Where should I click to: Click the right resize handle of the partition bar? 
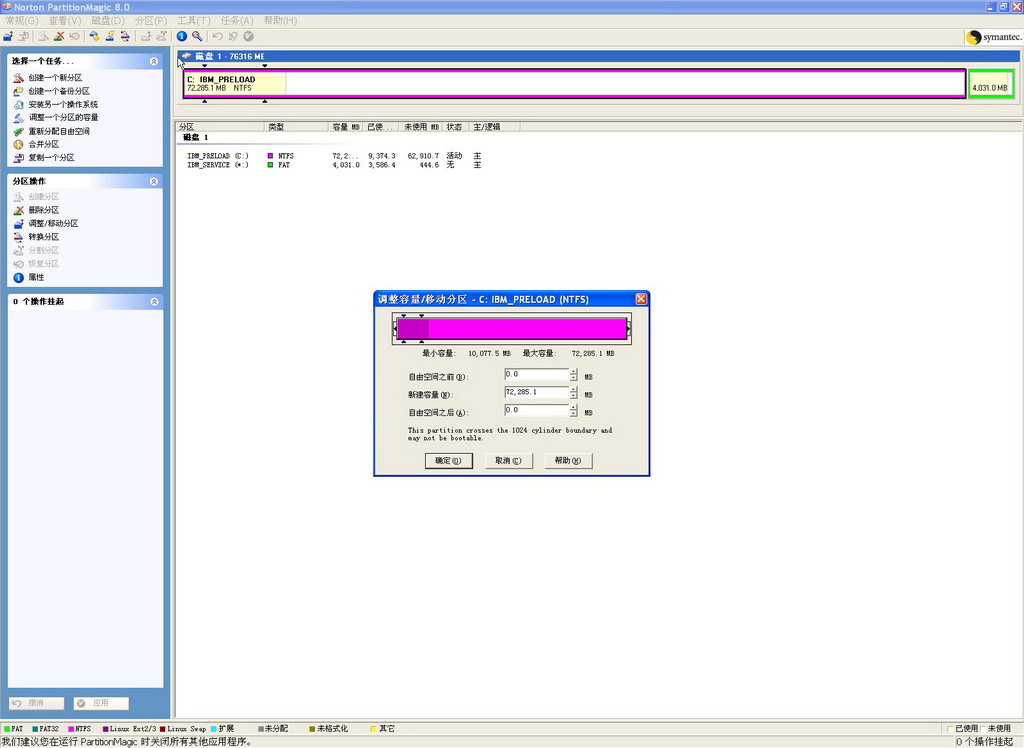click(628, 329)
